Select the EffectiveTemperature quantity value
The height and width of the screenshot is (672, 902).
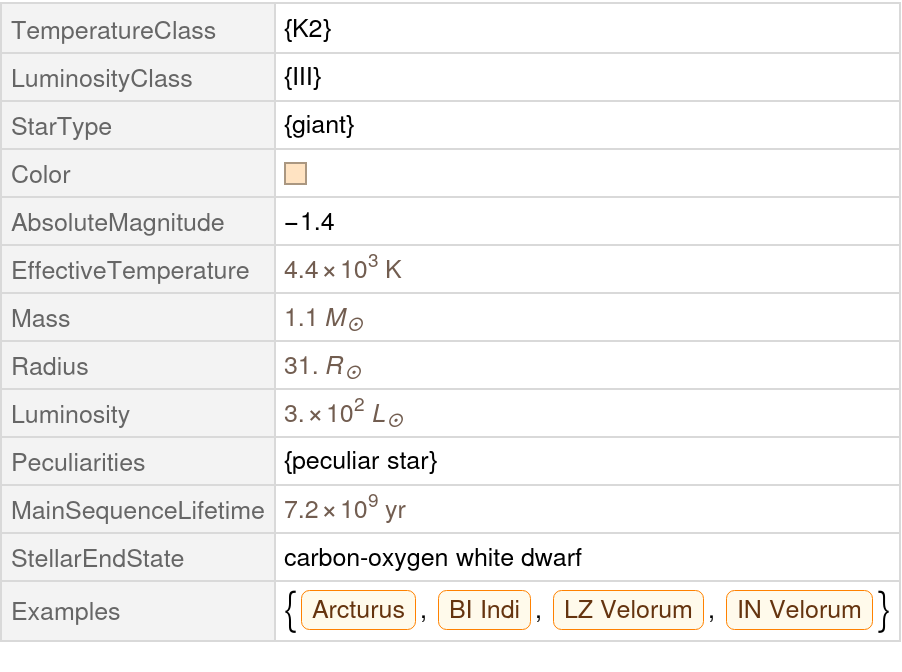[342, 269]
